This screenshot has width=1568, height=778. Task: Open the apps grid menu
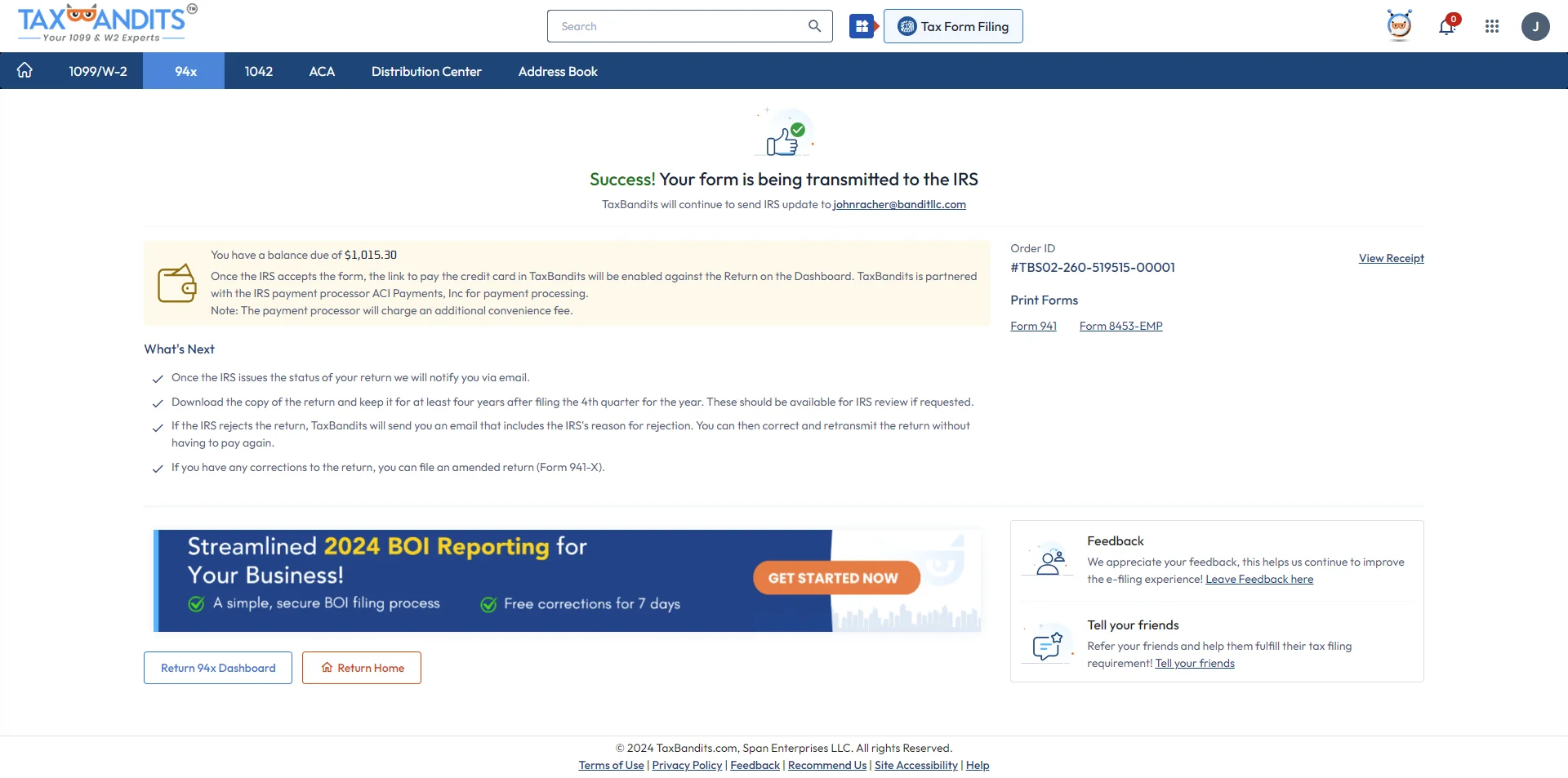pyautogui.click(x=1492, y=26)
